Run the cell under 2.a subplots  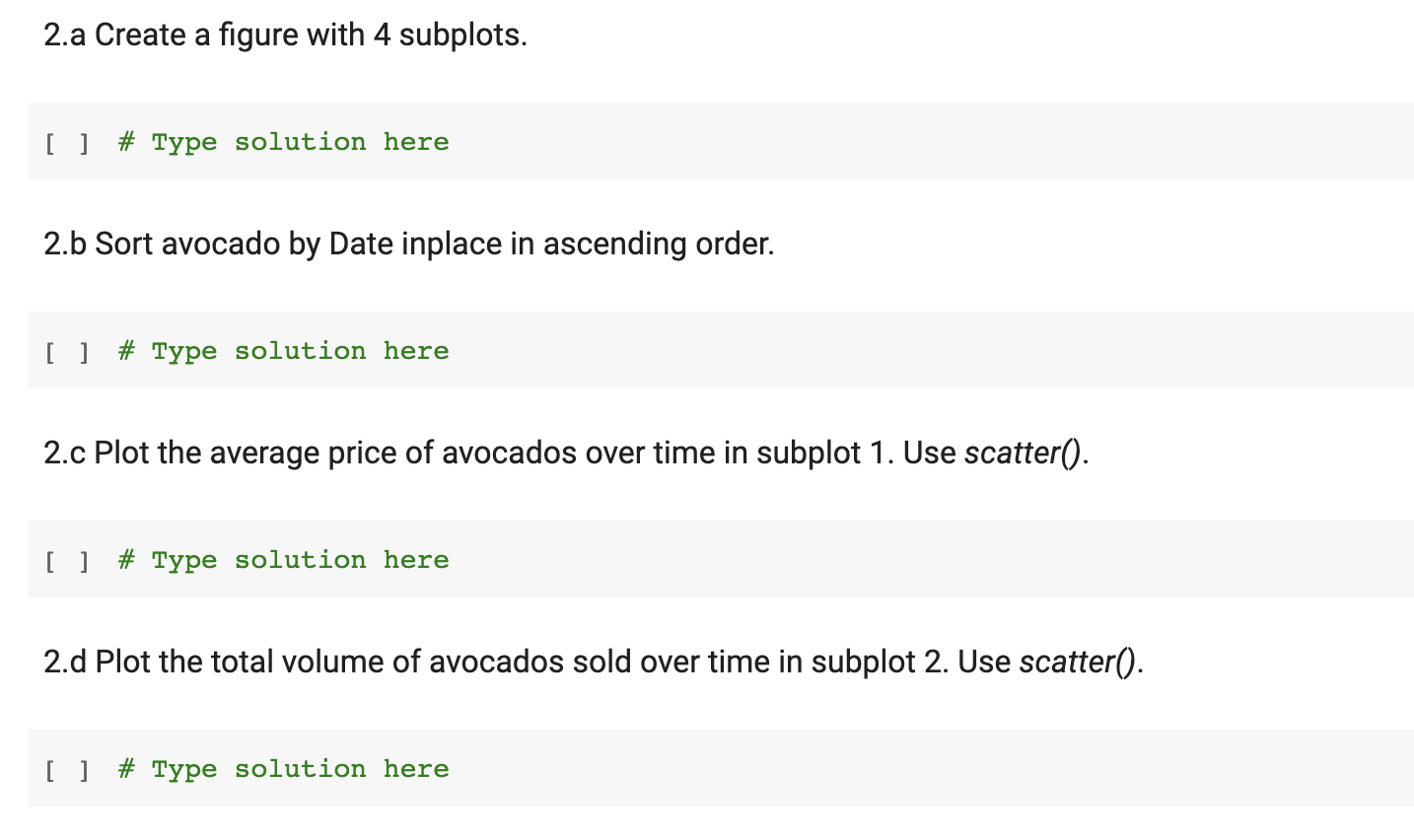pyautogui.click(x=67, y=143)
